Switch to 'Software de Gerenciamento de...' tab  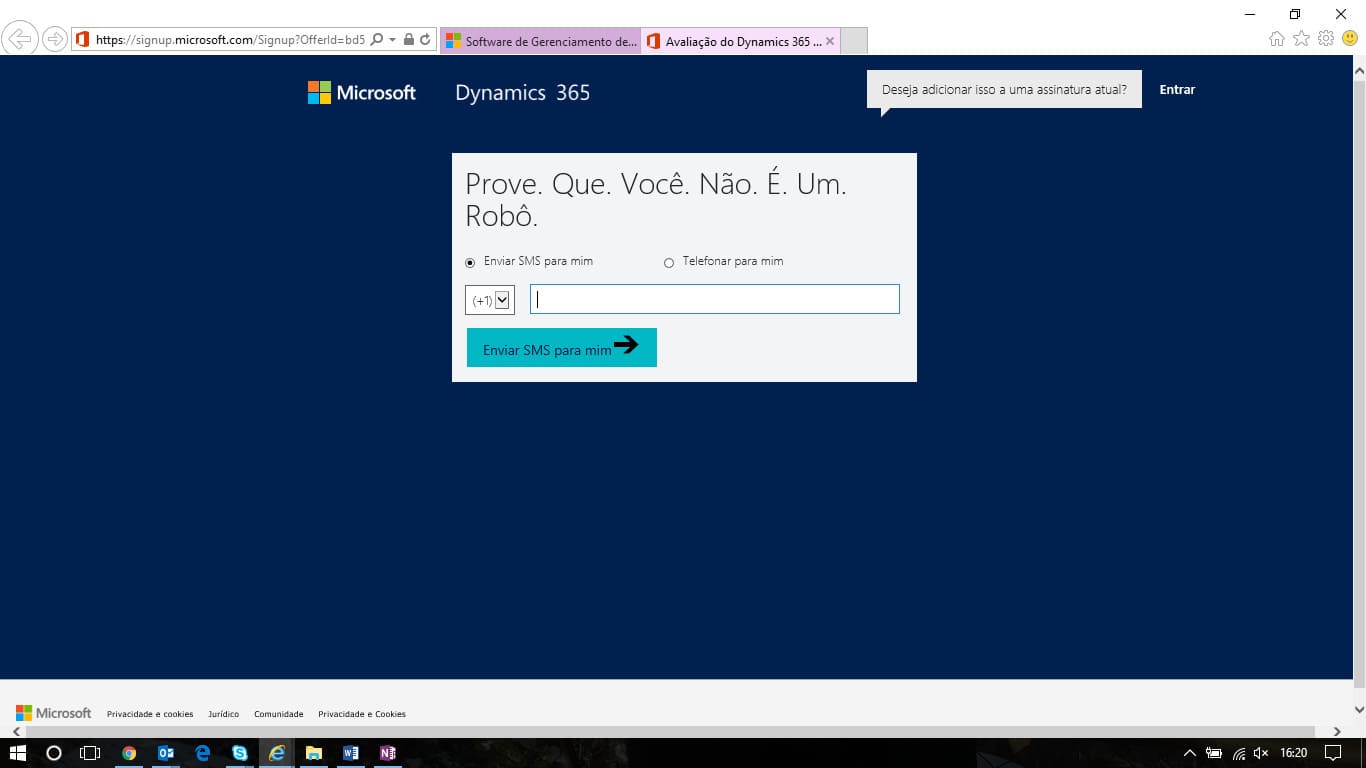pyautogui.click(x=540, y=41)
